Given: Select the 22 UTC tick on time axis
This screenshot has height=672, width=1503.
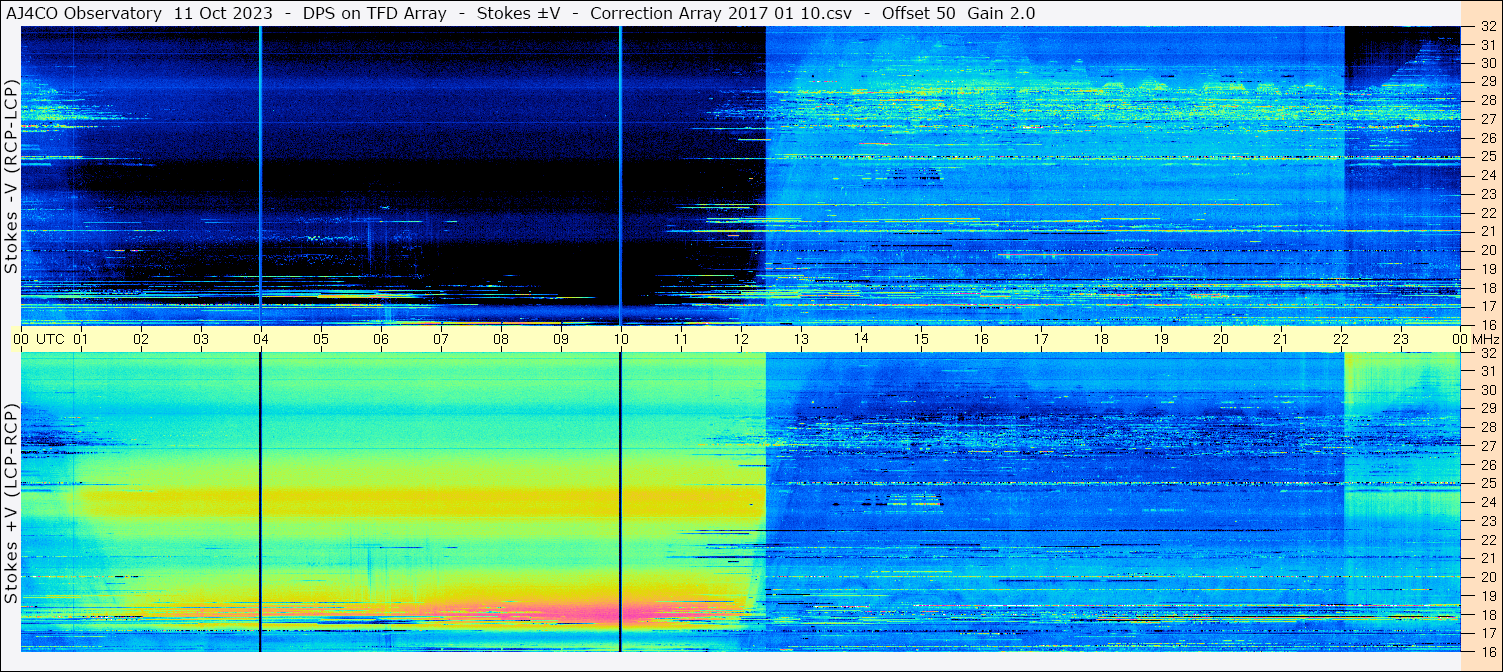Looking at the screenshot, I should [x=1340, y=339].
